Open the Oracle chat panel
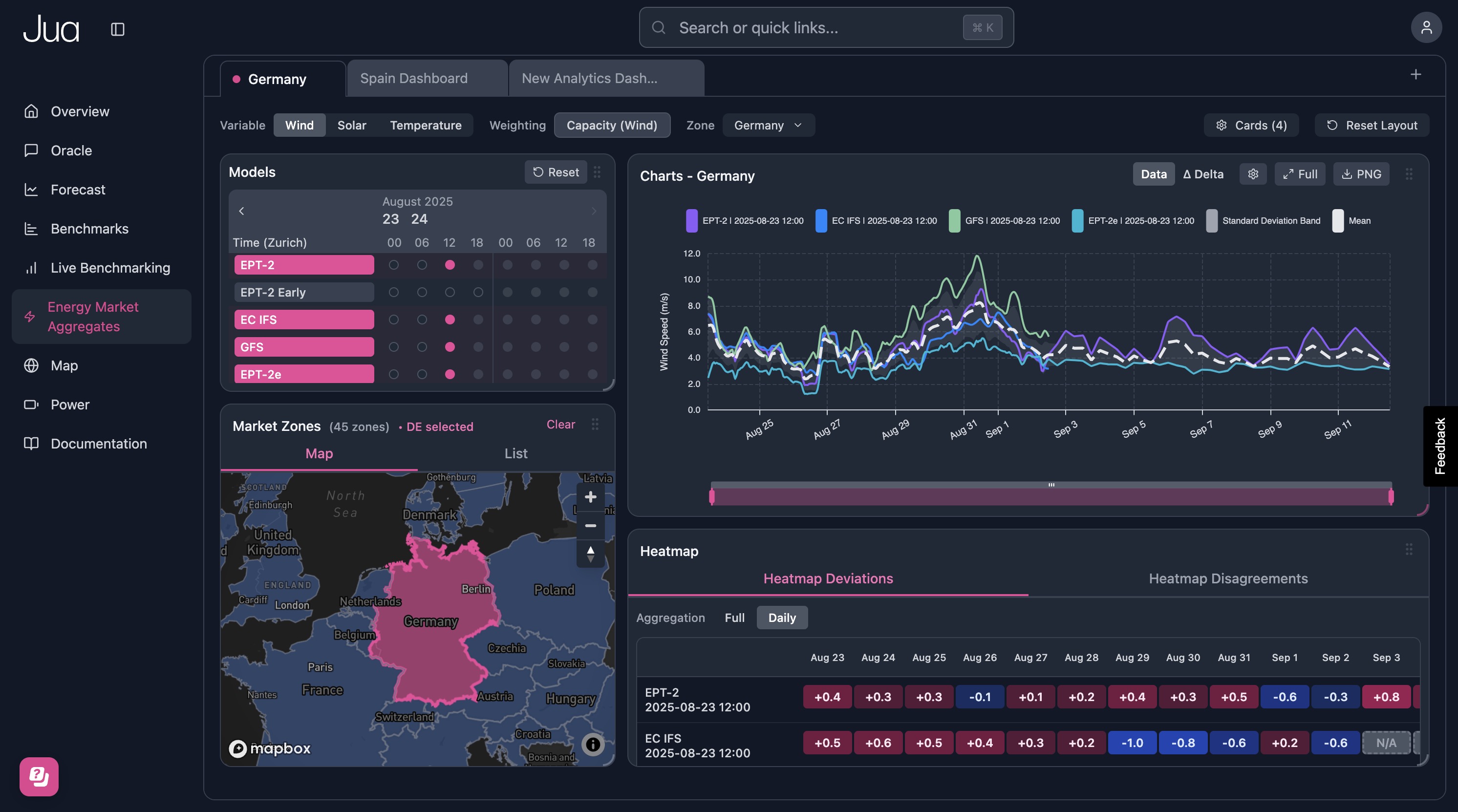This screenshot has width=1458, height=812. (71, 150)
